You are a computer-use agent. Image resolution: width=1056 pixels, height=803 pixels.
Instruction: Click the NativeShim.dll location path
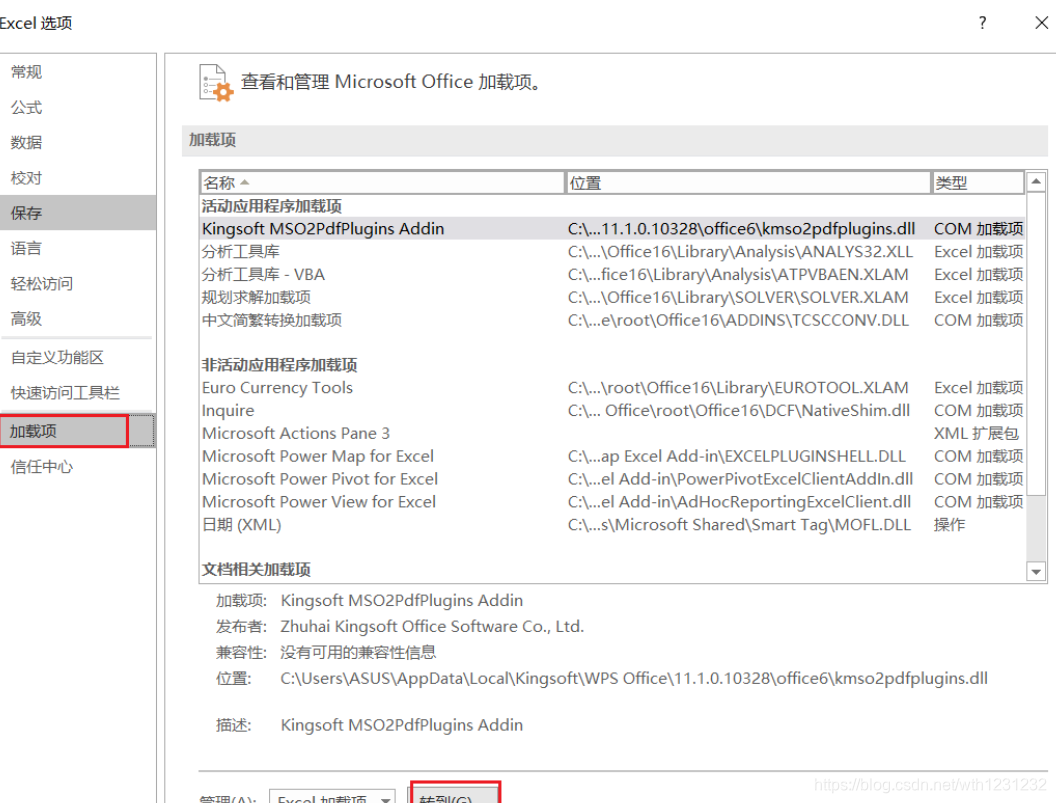739,411
